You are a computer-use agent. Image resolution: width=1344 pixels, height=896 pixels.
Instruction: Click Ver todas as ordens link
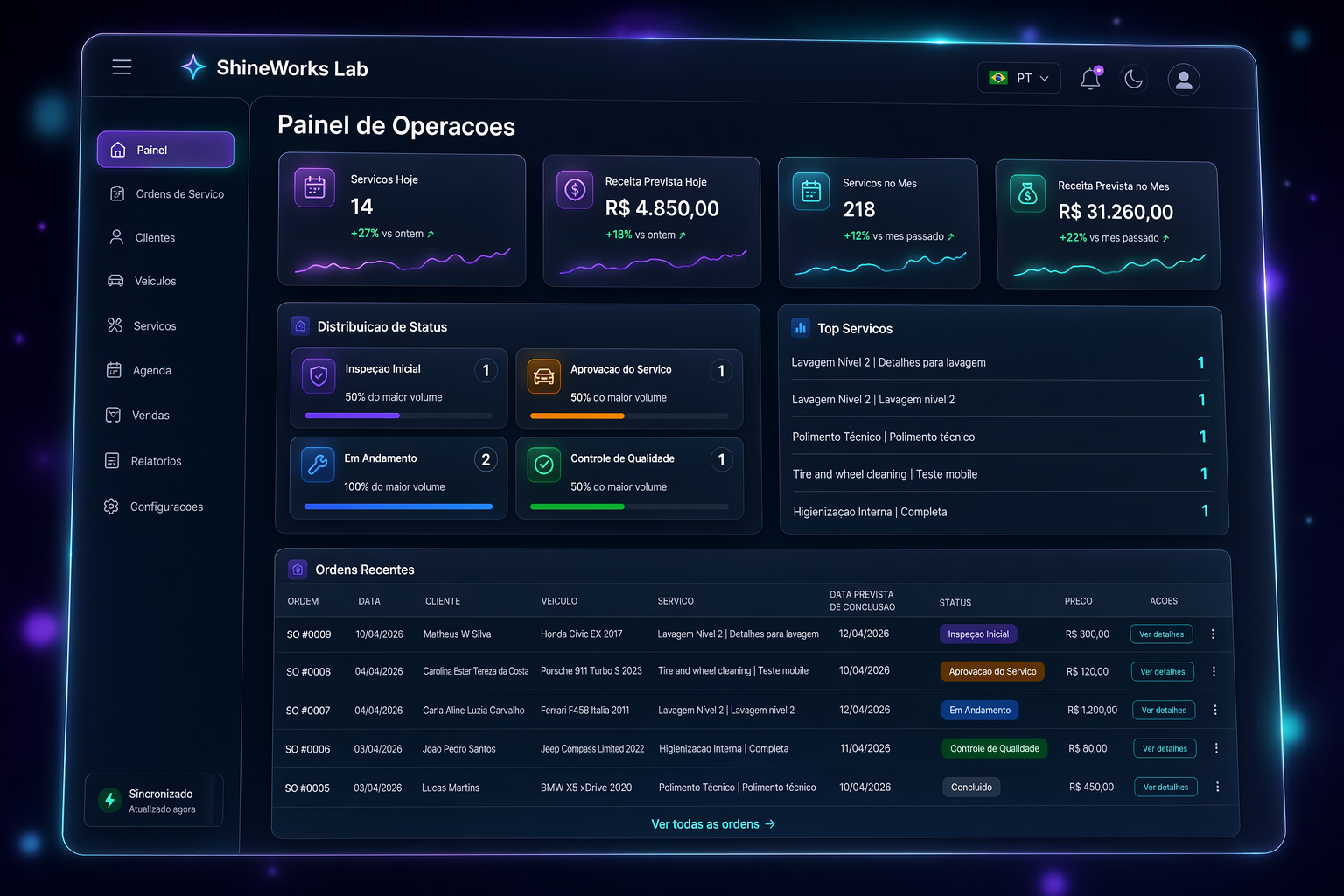(713, 824)
